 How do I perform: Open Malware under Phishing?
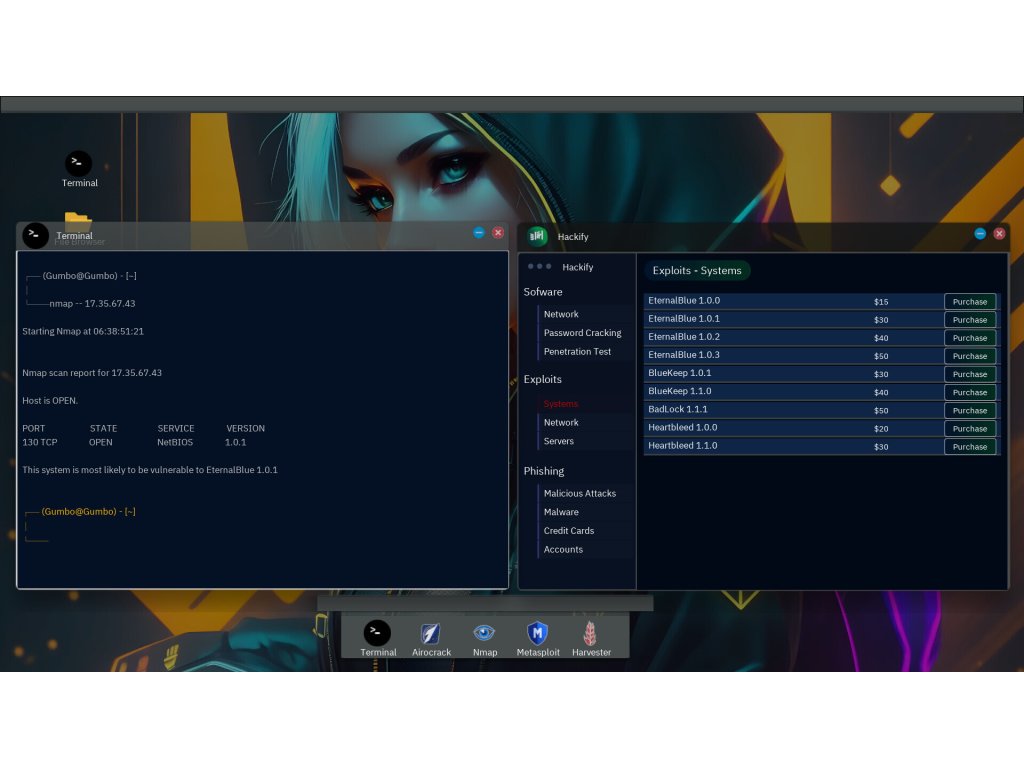pyautogui.click(x=561, y=512)
